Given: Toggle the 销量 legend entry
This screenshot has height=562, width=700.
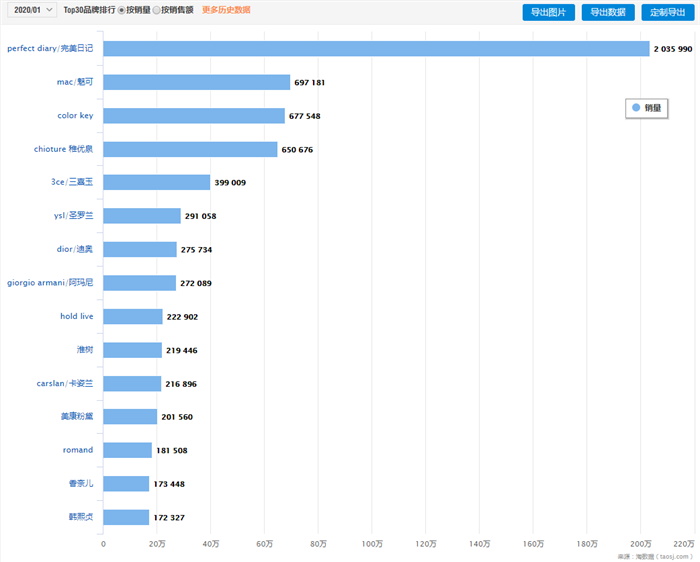Looking at the screenshot, I should click(646, 108).
